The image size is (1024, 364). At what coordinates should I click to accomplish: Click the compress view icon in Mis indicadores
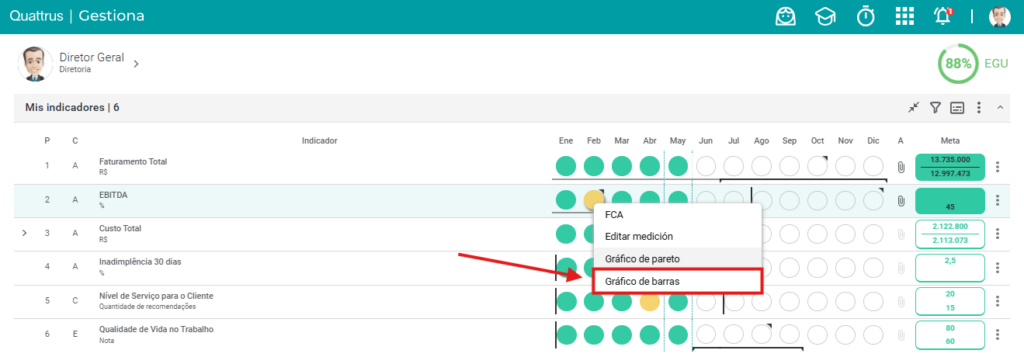tap(914, 107)
